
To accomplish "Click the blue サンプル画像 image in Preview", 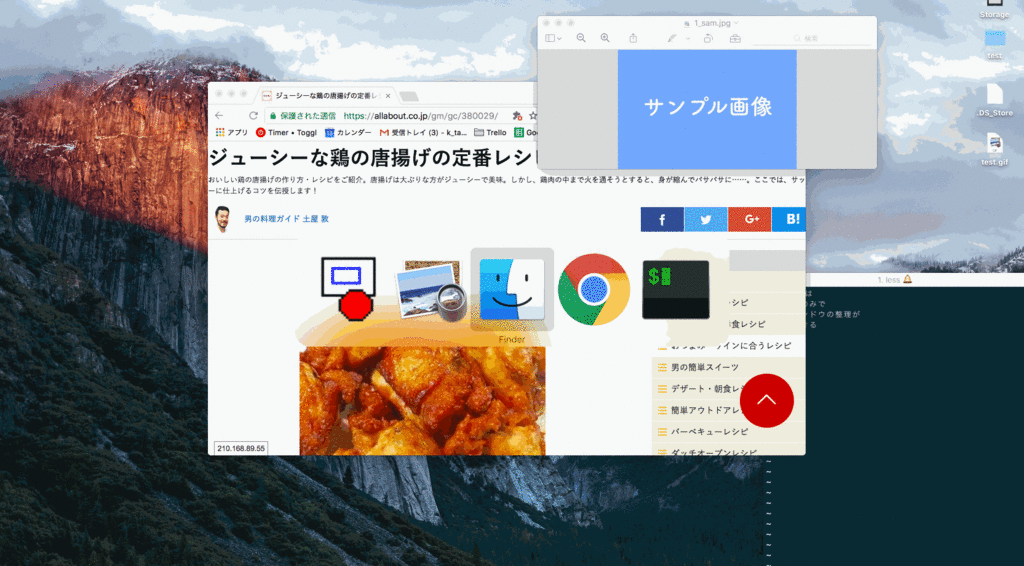I will tap(707, 109).
